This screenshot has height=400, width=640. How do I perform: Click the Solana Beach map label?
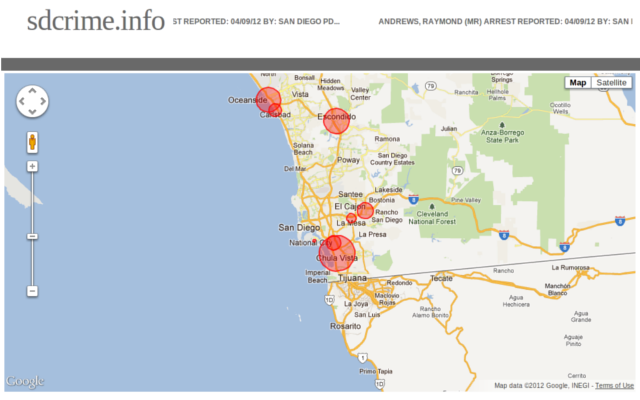pos(303,149)
